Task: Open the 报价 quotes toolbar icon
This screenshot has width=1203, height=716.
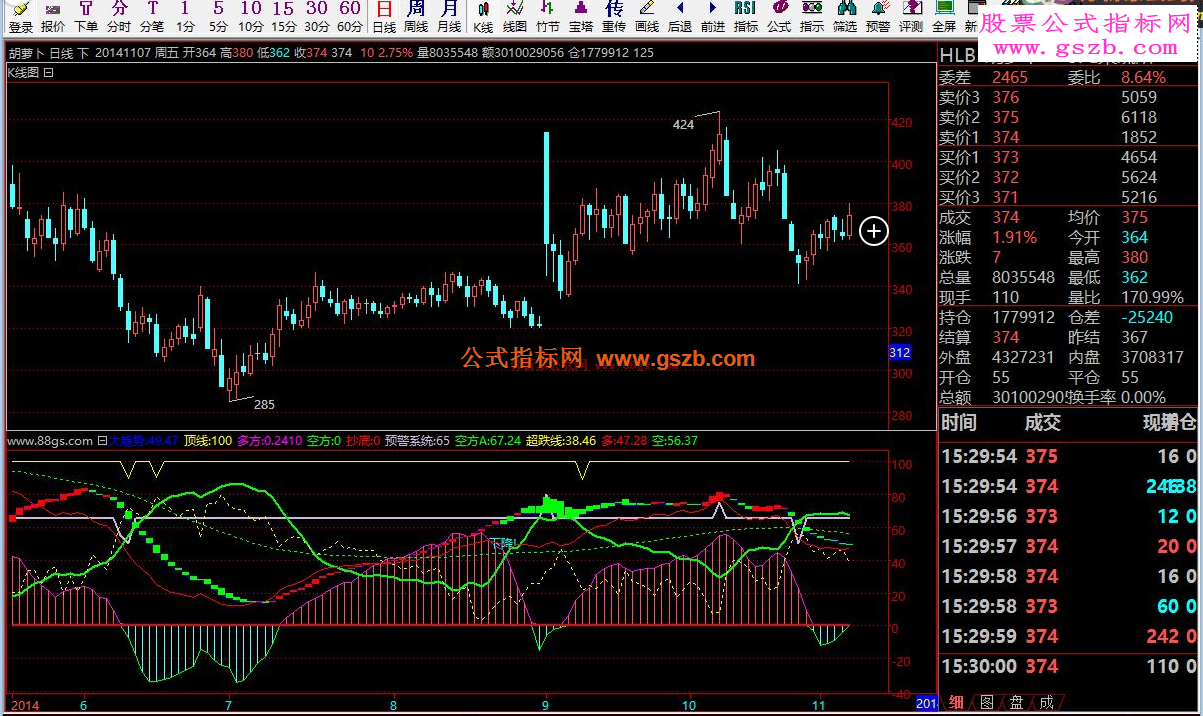Action: [53, 17]
